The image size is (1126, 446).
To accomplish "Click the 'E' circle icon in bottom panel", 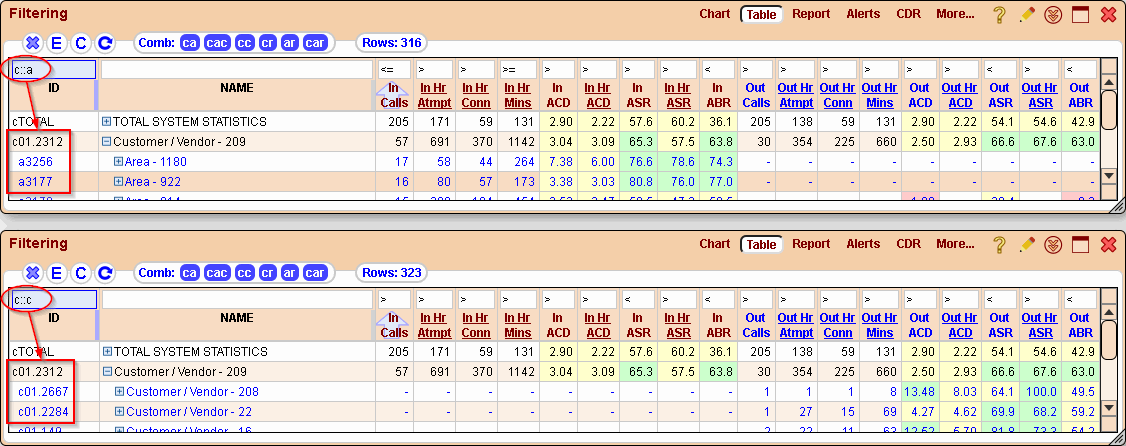I will click(56, 273).
